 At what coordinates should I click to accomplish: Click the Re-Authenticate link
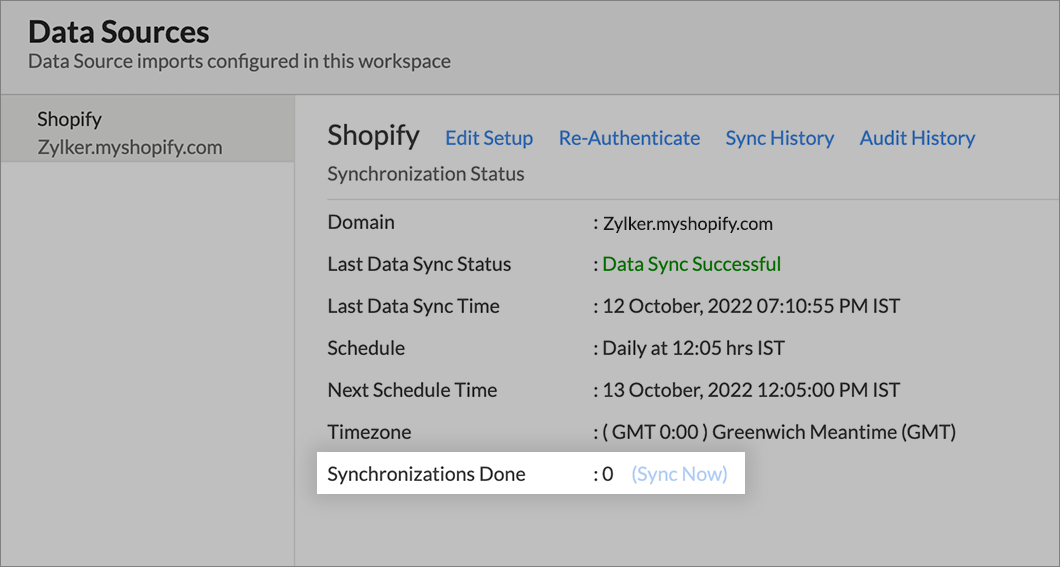pos(629,138)
